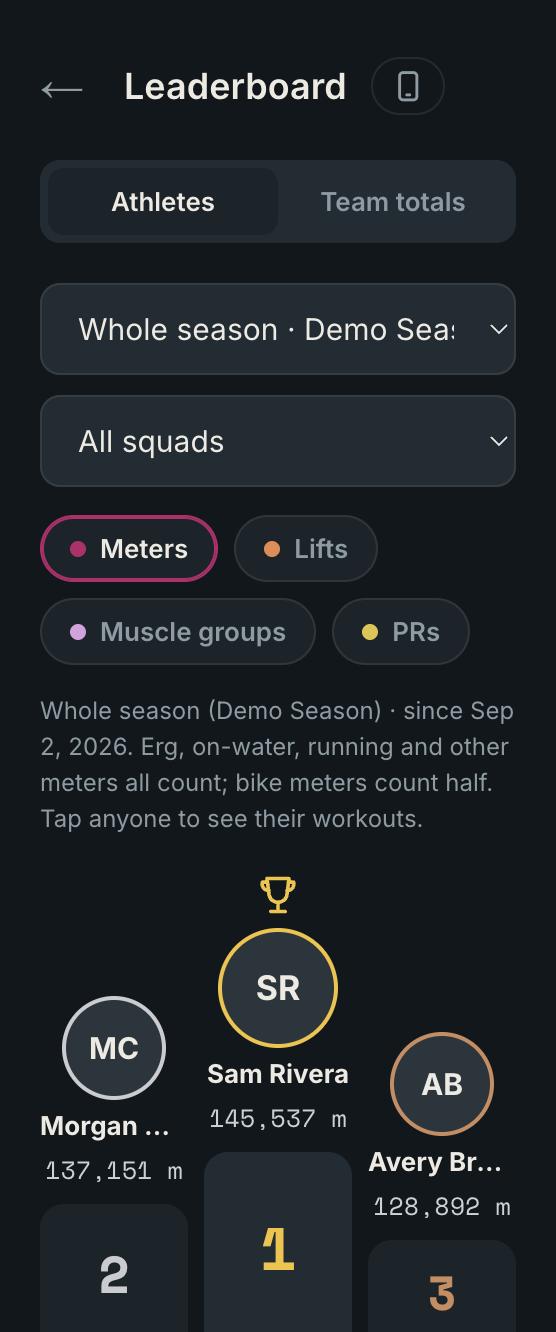Click the third place podium block
The width and height of the screenshot is (556, 1332).
[x=442, y=1286]
